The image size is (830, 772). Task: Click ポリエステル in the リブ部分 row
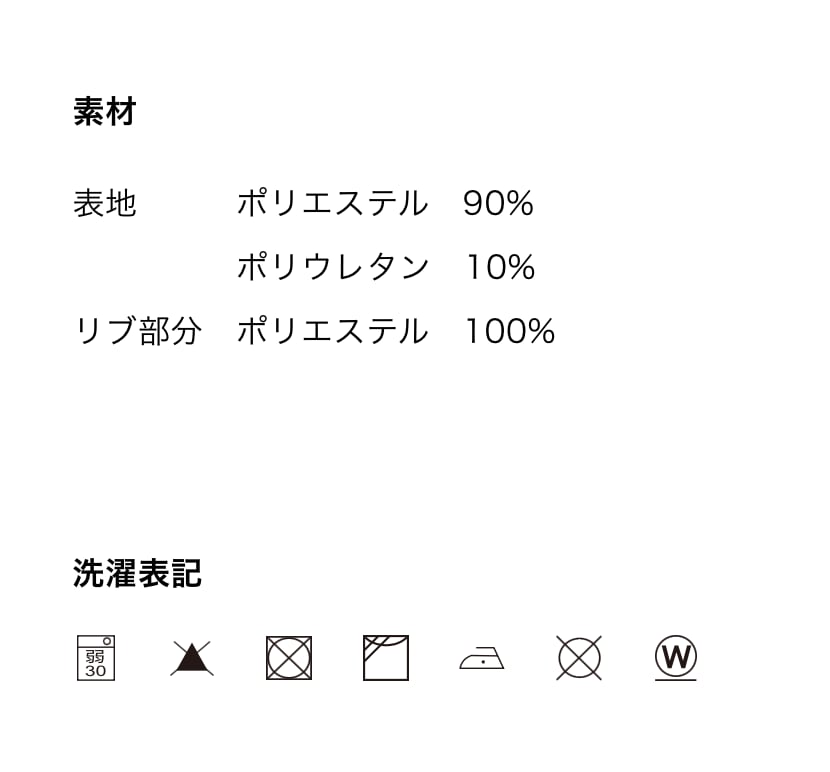click(x=333, y=331)
